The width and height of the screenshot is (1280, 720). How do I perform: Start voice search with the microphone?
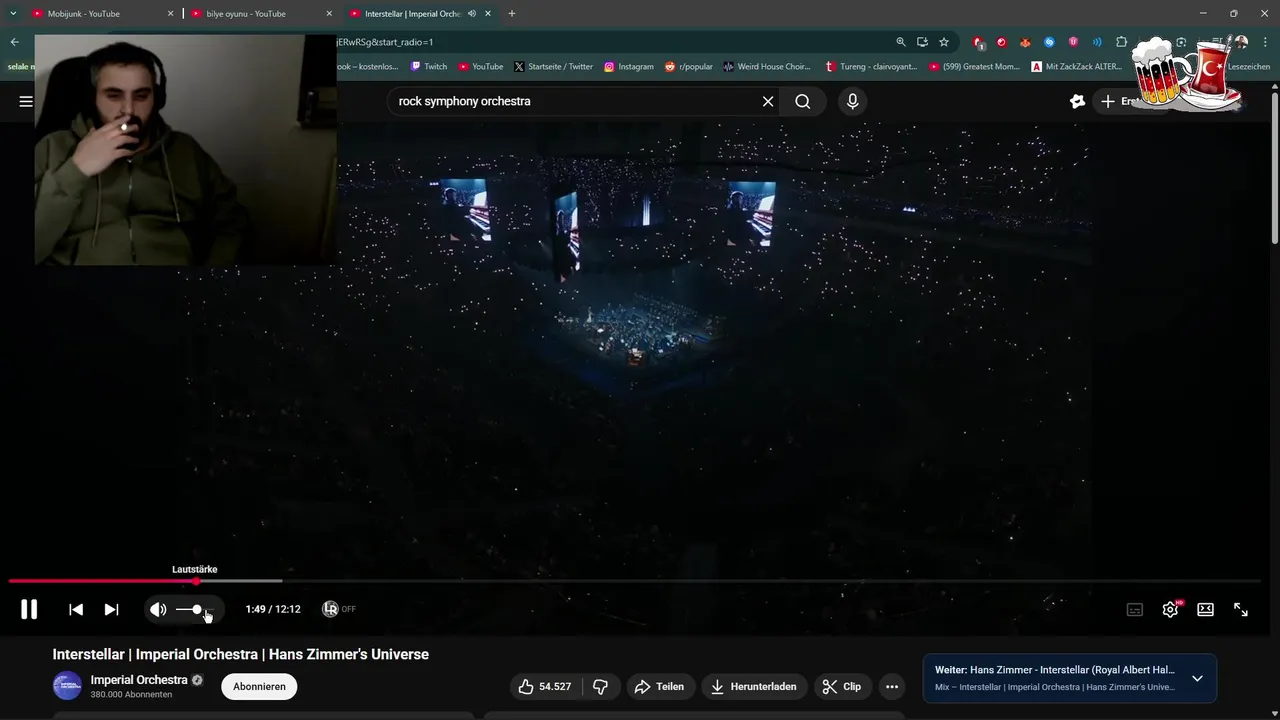(x=852, y=101)
